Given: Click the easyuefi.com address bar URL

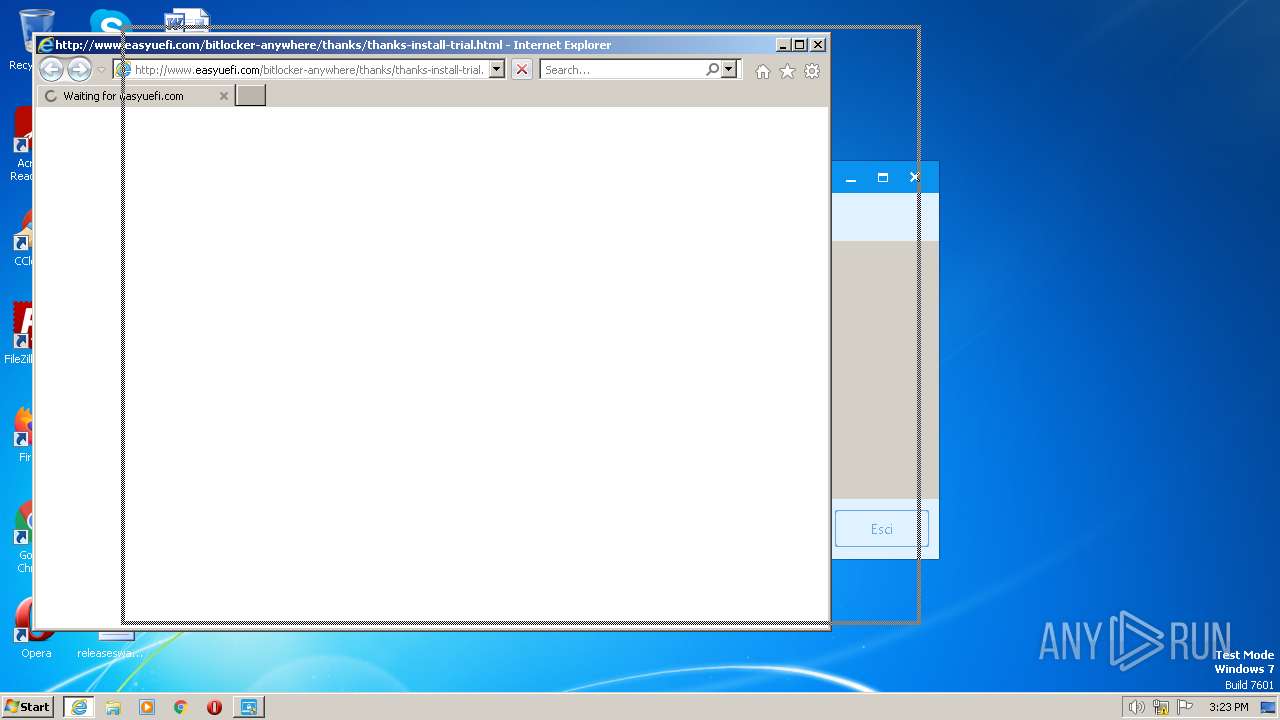Looking at the screenshot, I should pos(309,70).
